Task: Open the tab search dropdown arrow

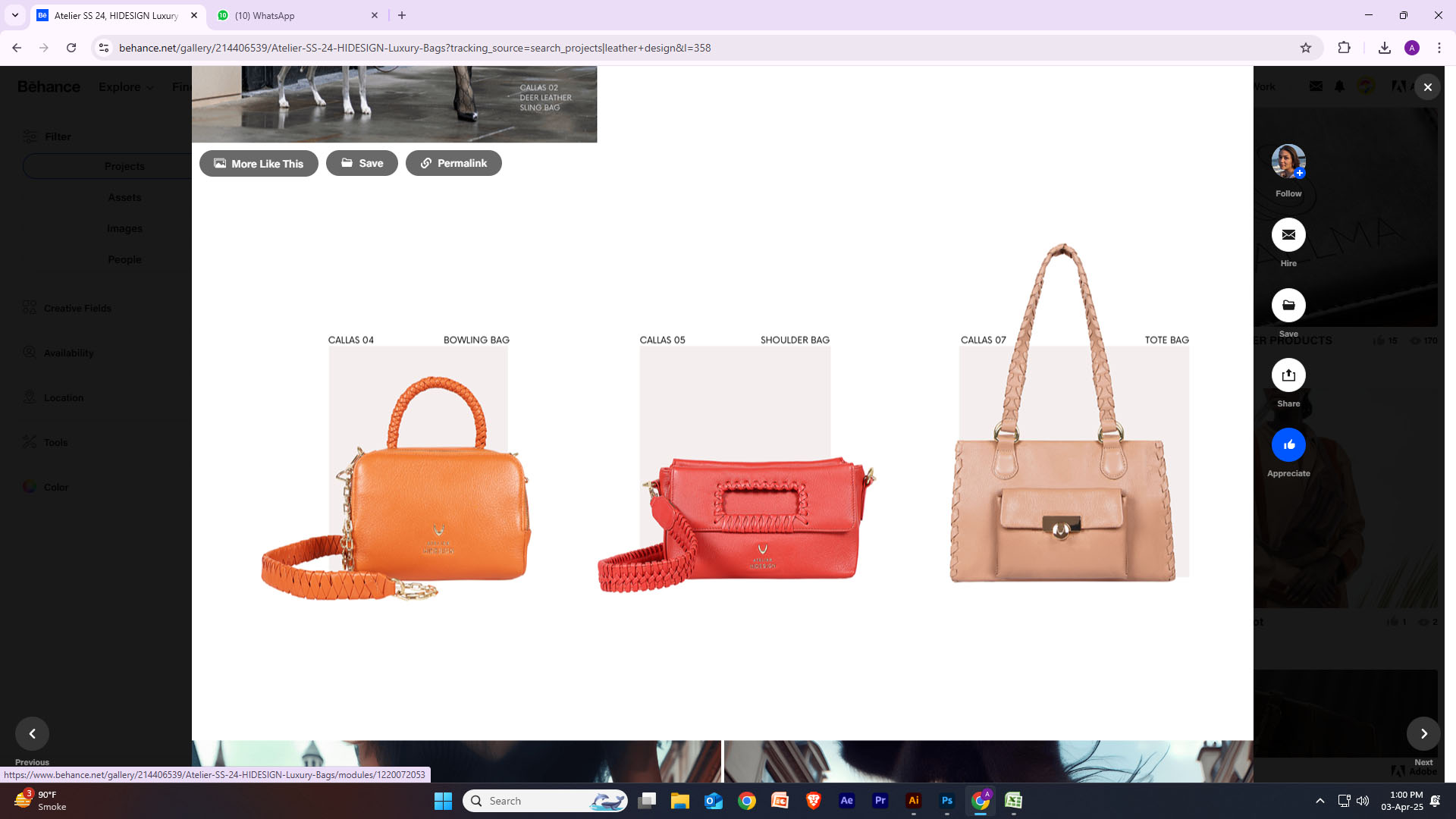Action: tap(14, 15)
